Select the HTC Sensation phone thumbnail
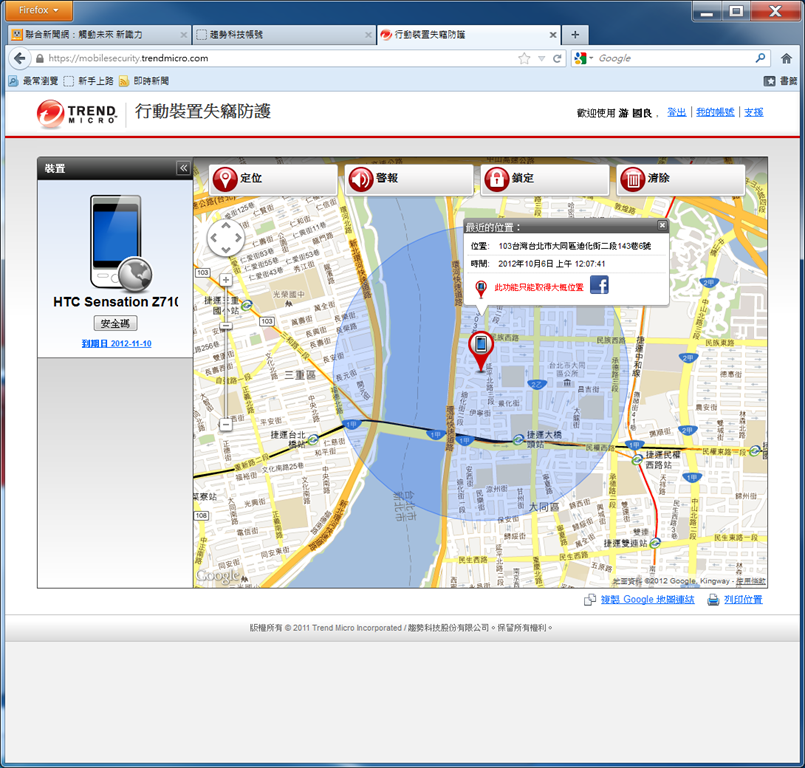Image resolution: width=805 pixels, height=768 pixels. (x=121, y=243)
